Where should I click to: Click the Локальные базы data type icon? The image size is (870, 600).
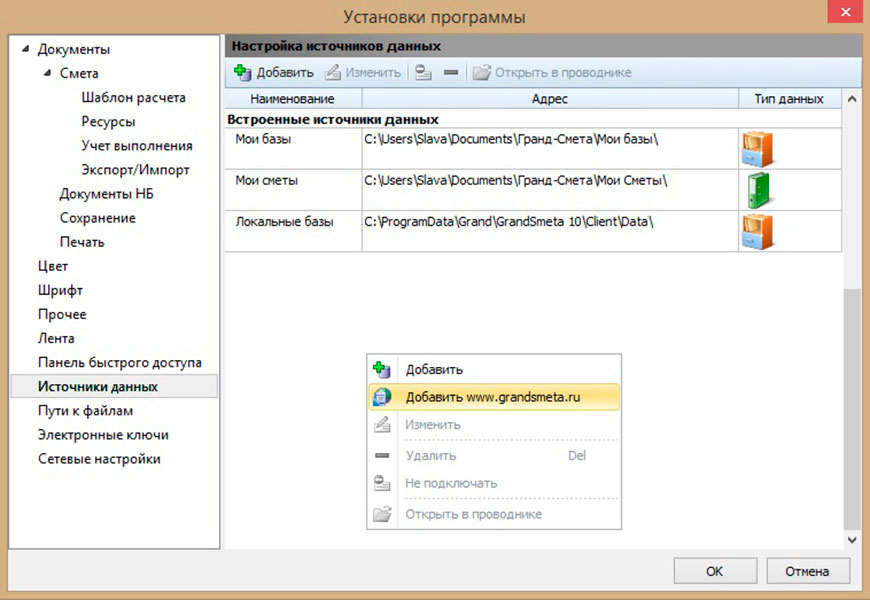tap(757, 230)
